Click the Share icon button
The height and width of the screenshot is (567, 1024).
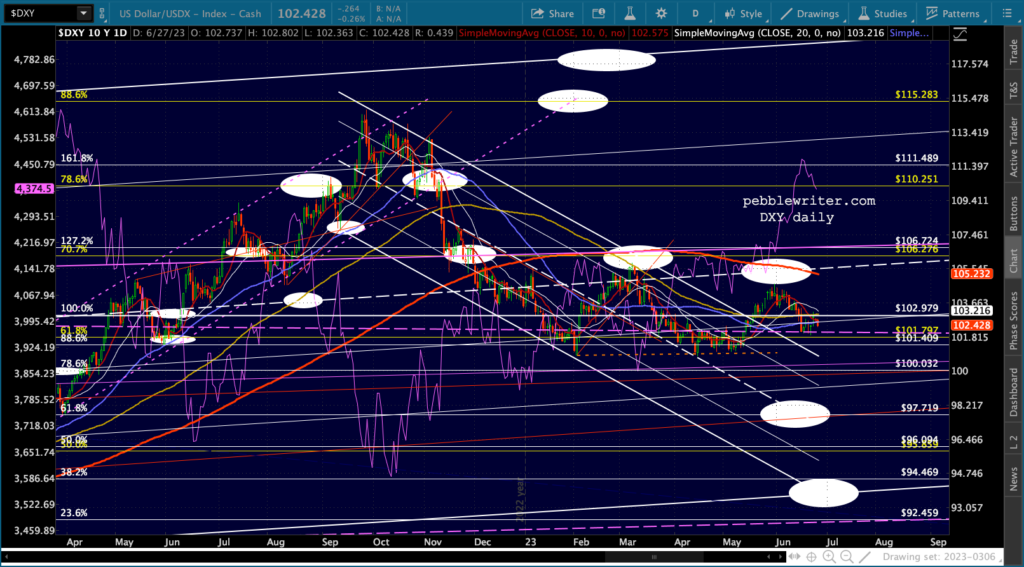(552, 14)
